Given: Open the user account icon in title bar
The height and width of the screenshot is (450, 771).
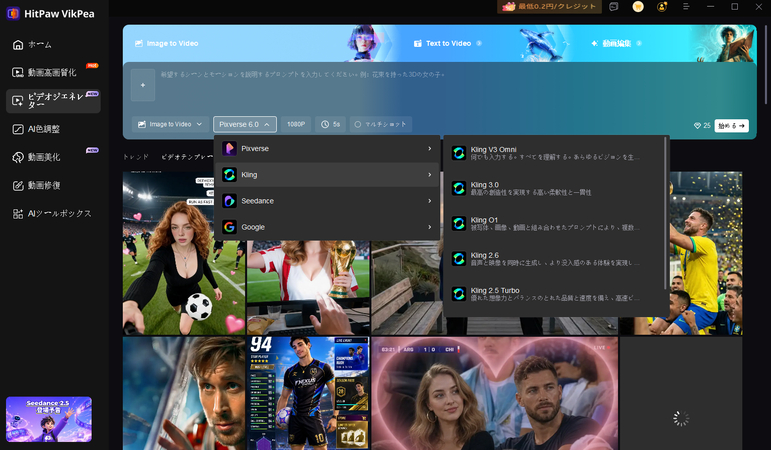Looking at the screenshot, I should [x=662, y=6].
